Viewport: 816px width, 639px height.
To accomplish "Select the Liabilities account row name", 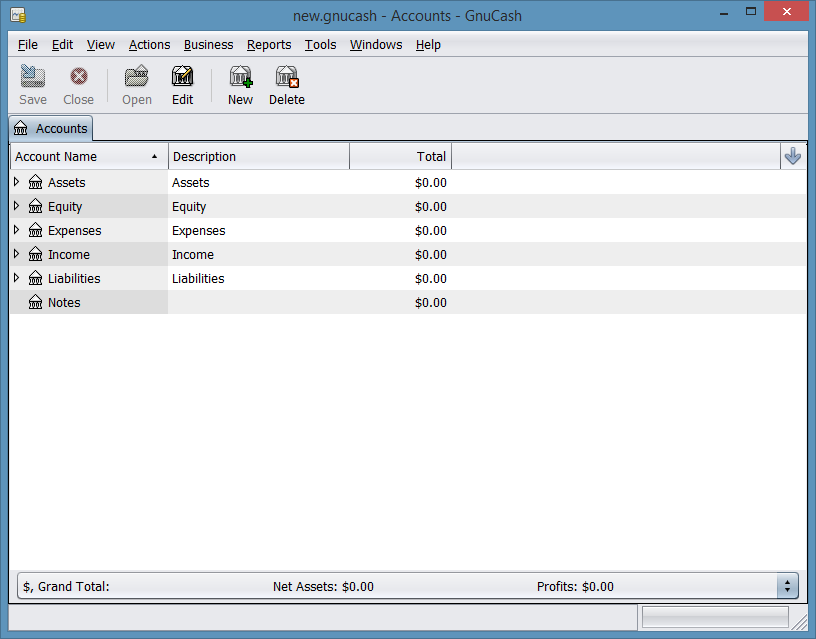I will click(74, 278).
